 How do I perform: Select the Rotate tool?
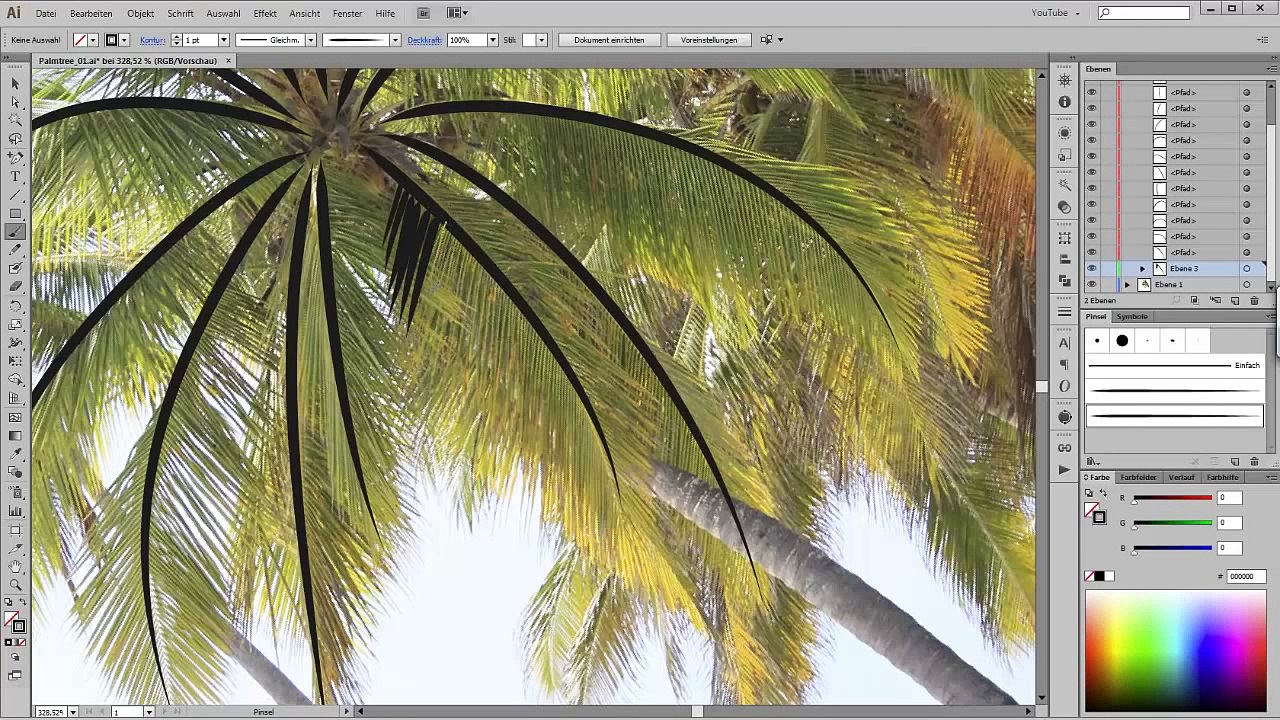click(x=15, y=306)
